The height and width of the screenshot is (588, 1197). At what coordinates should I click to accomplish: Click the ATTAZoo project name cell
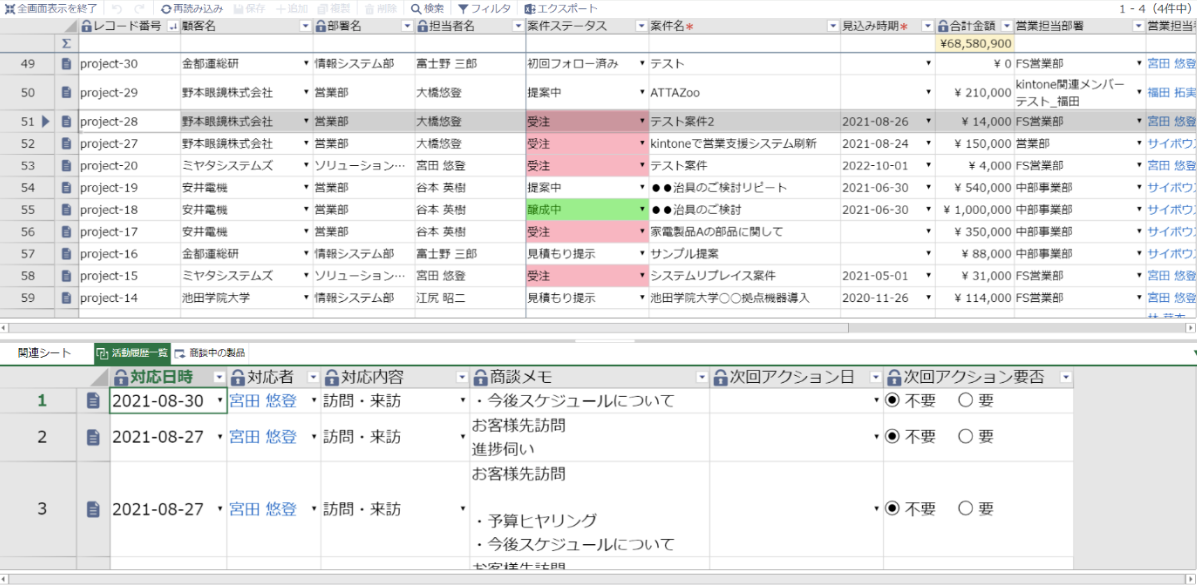pos(744,92)
